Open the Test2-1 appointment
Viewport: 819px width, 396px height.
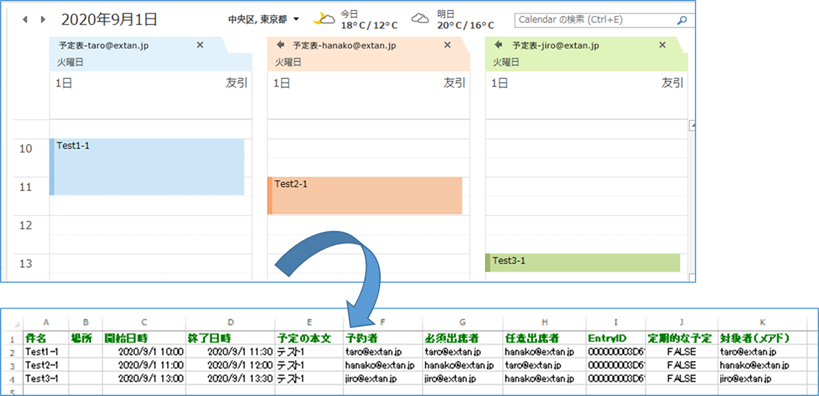[x=365, y=195]
